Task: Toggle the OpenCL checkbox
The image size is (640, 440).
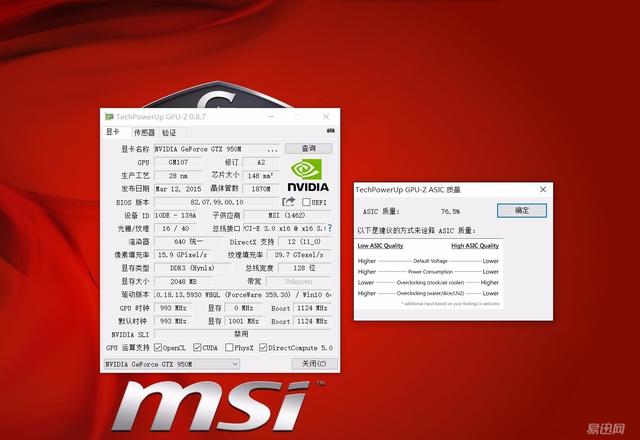Action: 155,348
